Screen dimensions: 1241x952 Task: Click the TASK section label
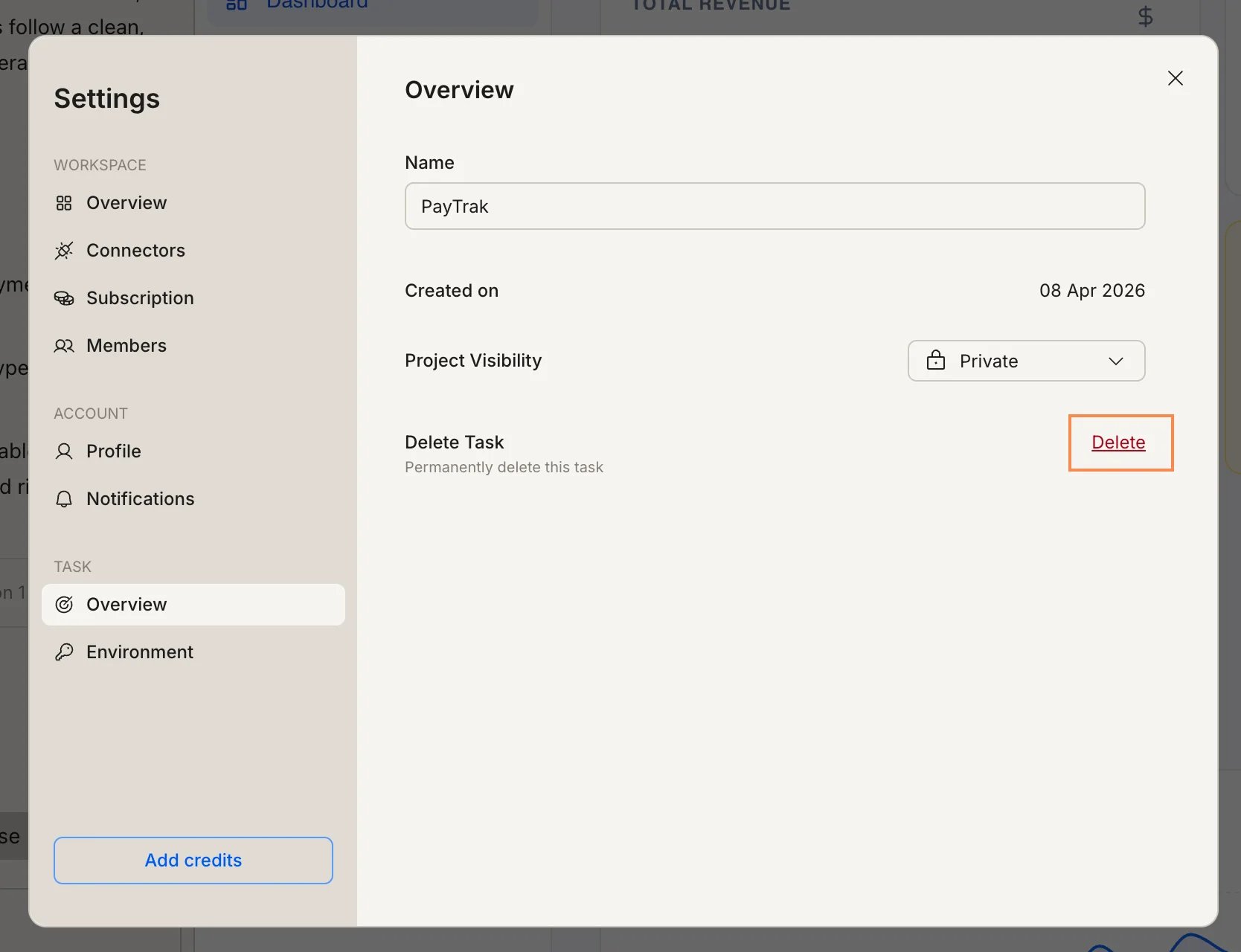[72, 567]
